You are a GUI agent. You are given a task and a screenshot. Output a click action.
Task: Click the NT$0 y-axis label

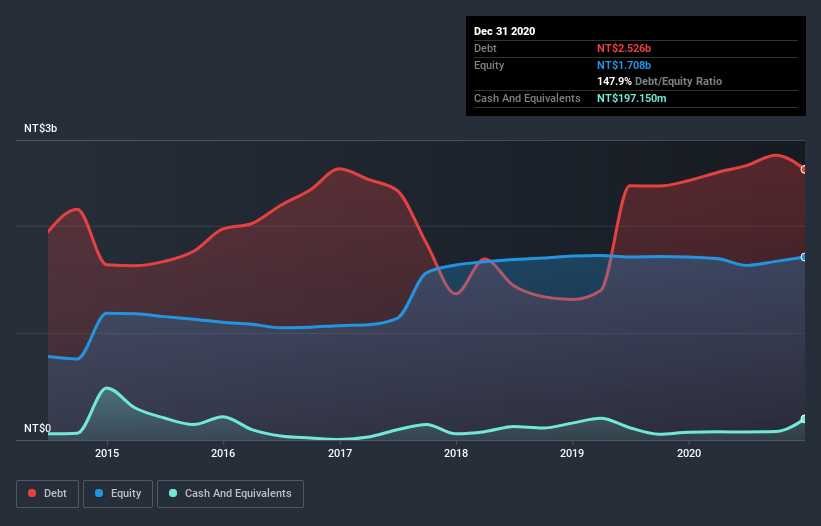37,428
